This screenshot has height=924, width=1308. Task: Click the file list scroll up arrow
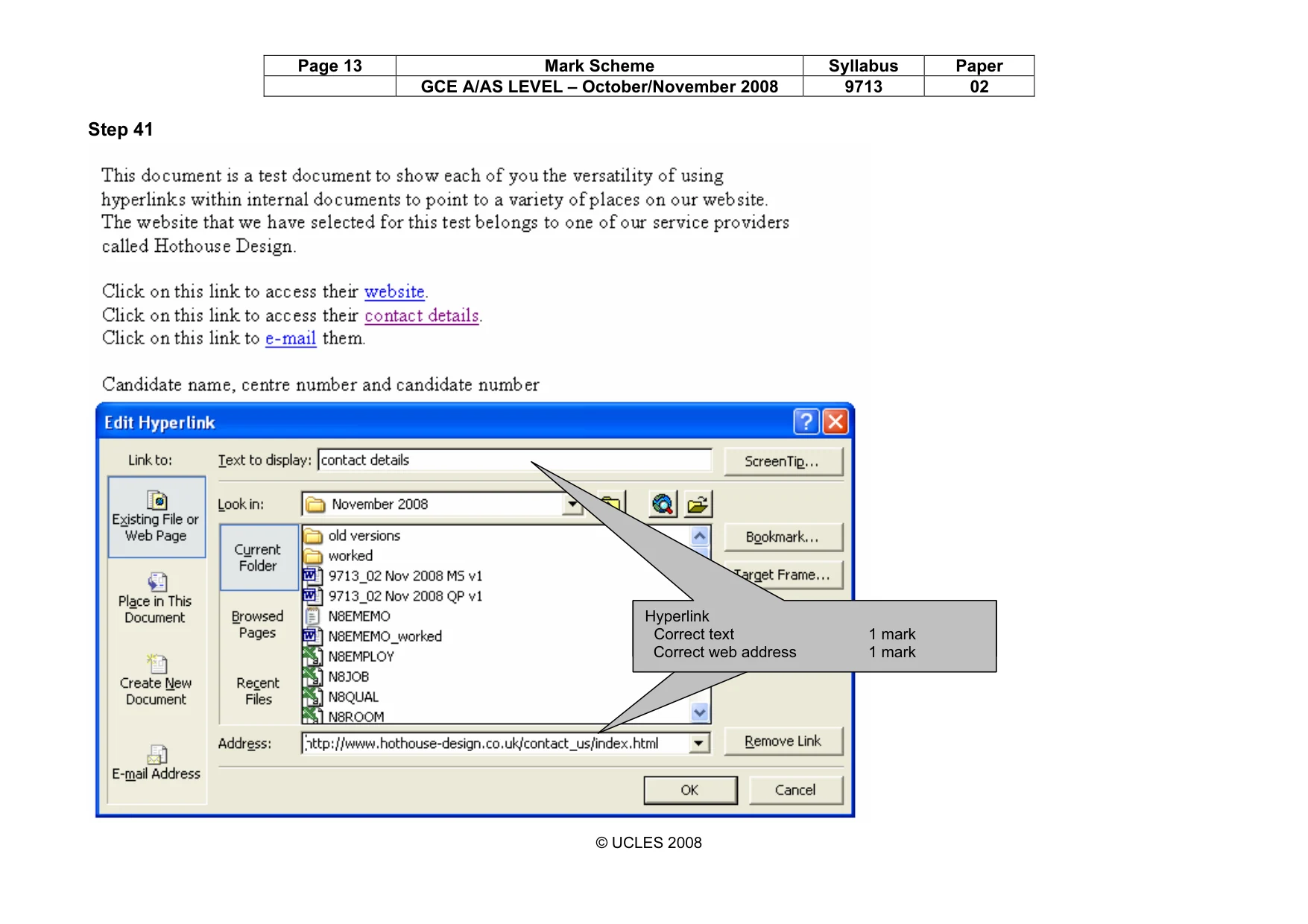point(699,536)
